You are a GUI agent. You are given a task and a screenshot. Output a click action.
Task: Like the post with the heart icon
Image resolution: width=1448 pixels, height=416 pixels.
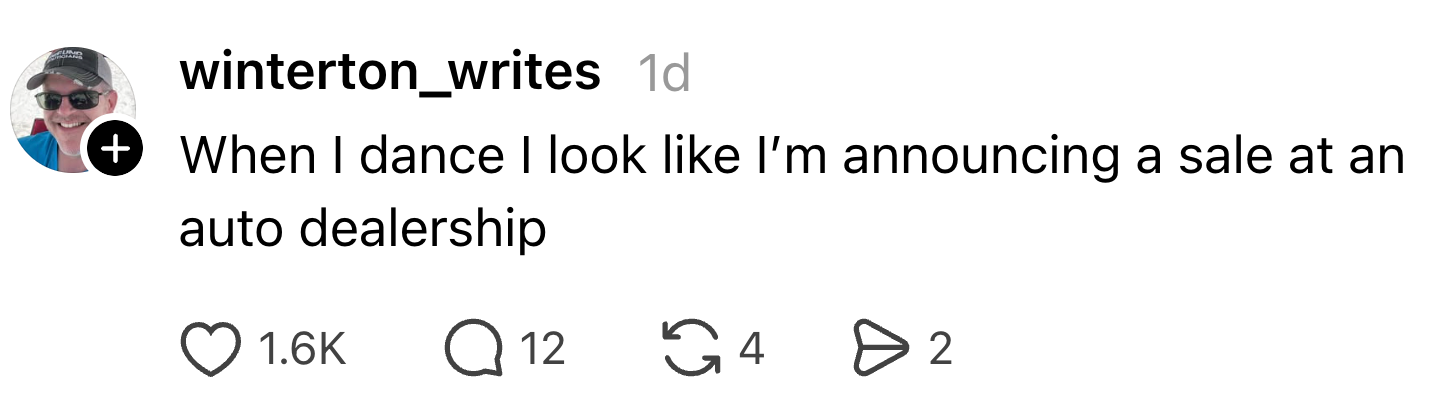tap(213, 349)
